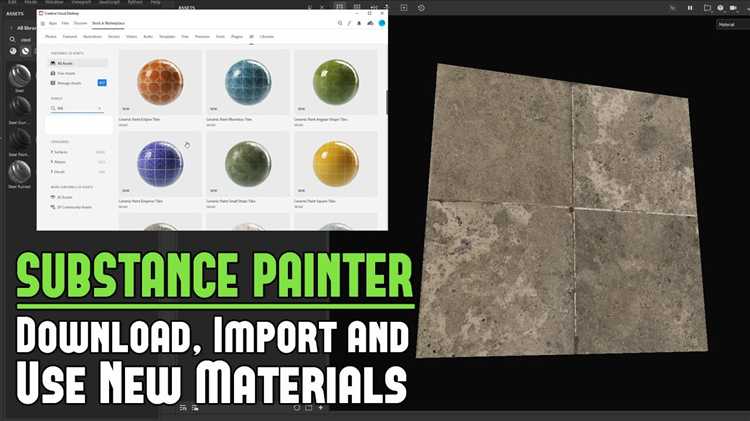This screenshot has height=421, width=750.
Task: Select the dark green tile material thumbnail
Action: tap(248, 164)
